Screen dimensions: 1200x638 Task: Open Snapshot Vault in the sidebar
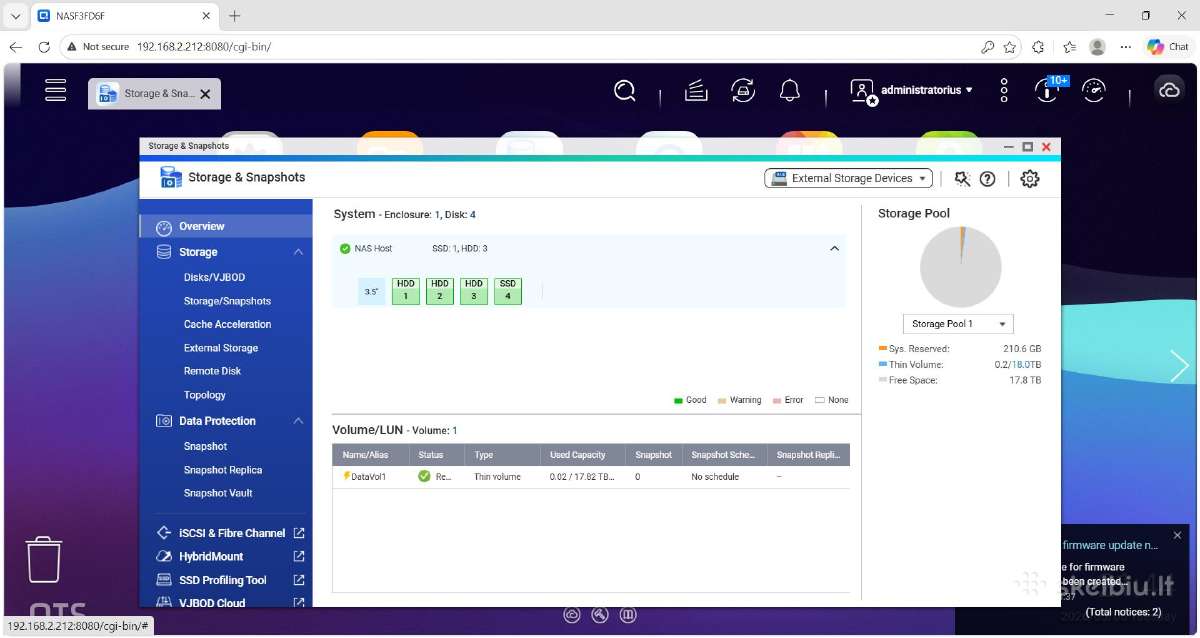click(x=218, y=493)
